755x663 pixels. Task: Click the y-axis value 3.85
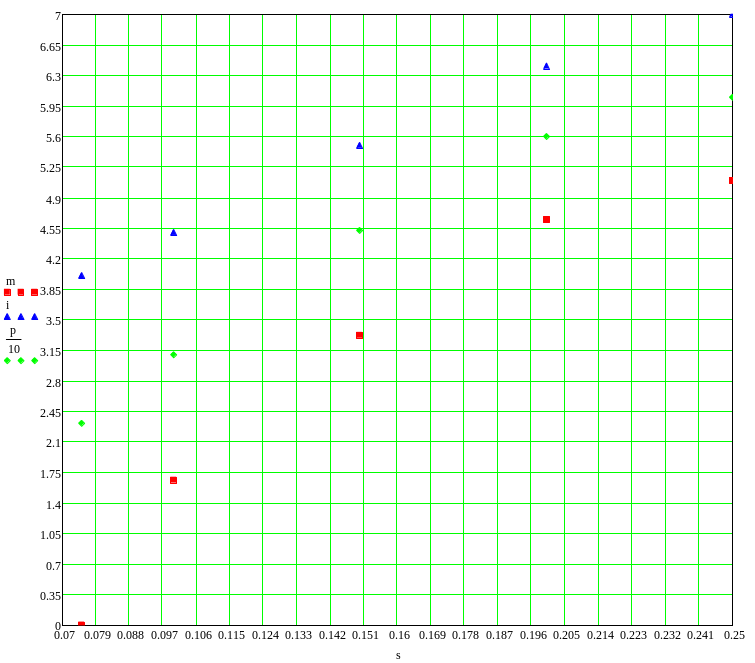coord(51,291)
